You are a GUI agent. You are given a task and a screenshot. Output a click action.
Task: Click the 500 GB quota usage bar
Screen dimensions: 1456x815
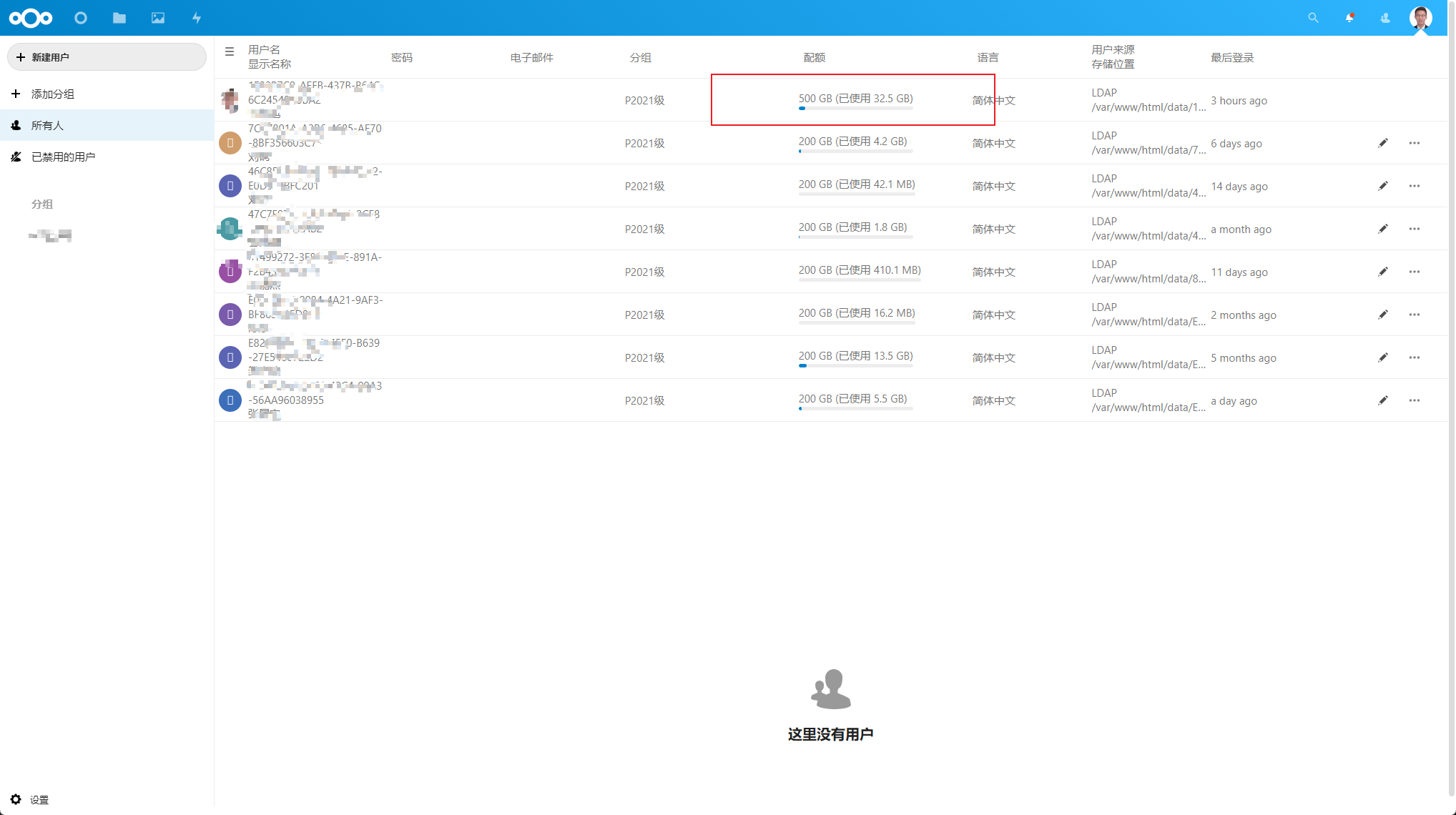855,108
